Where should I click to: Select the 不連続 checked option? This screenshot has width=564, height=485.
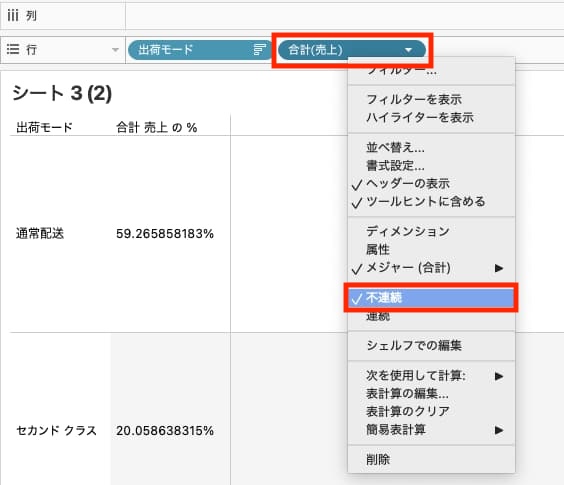pyautogui.click(x=431, y=298)
